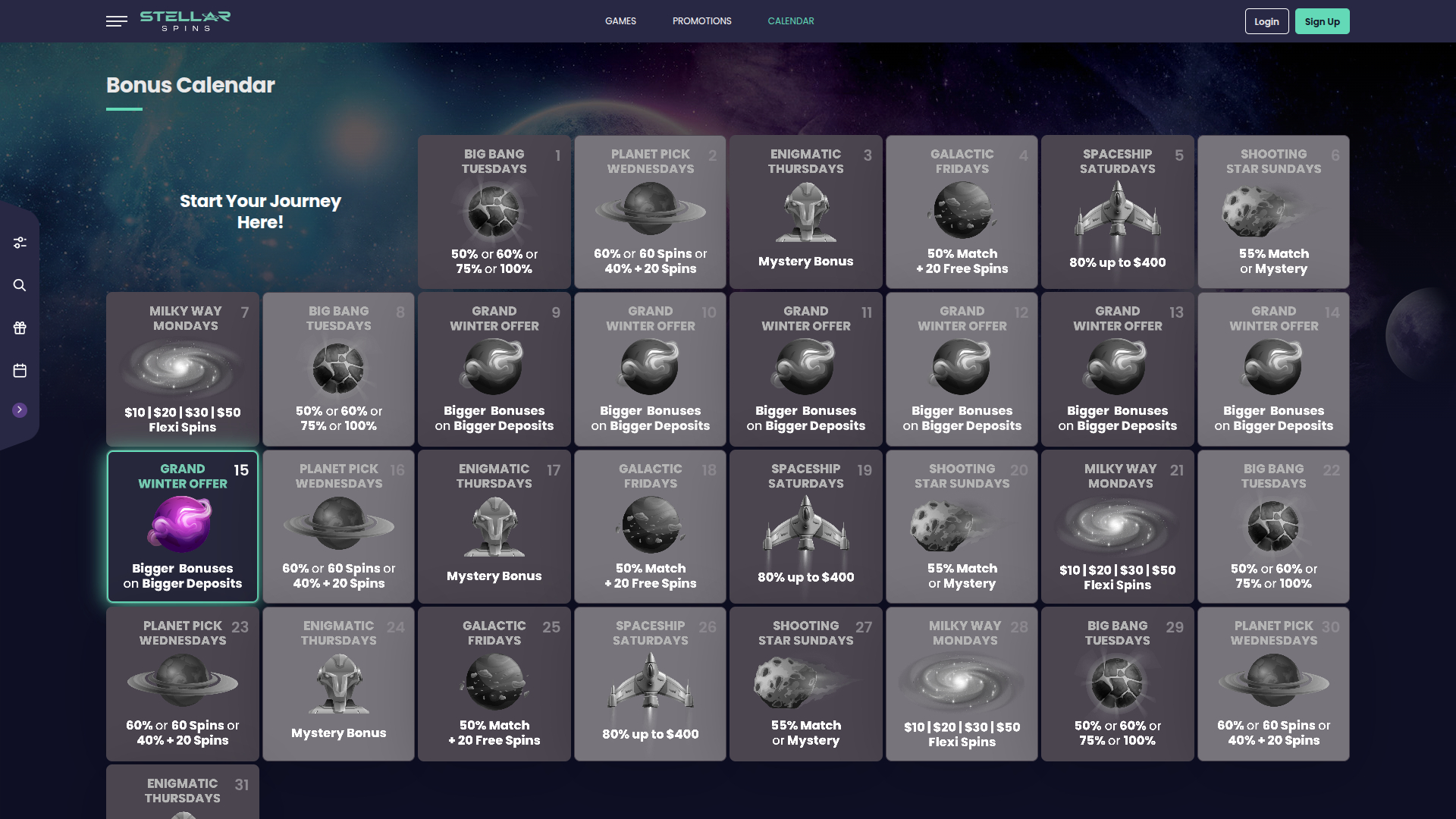
Task: Open the gift promotions icon in the sidebar
Action: point(20,328)
